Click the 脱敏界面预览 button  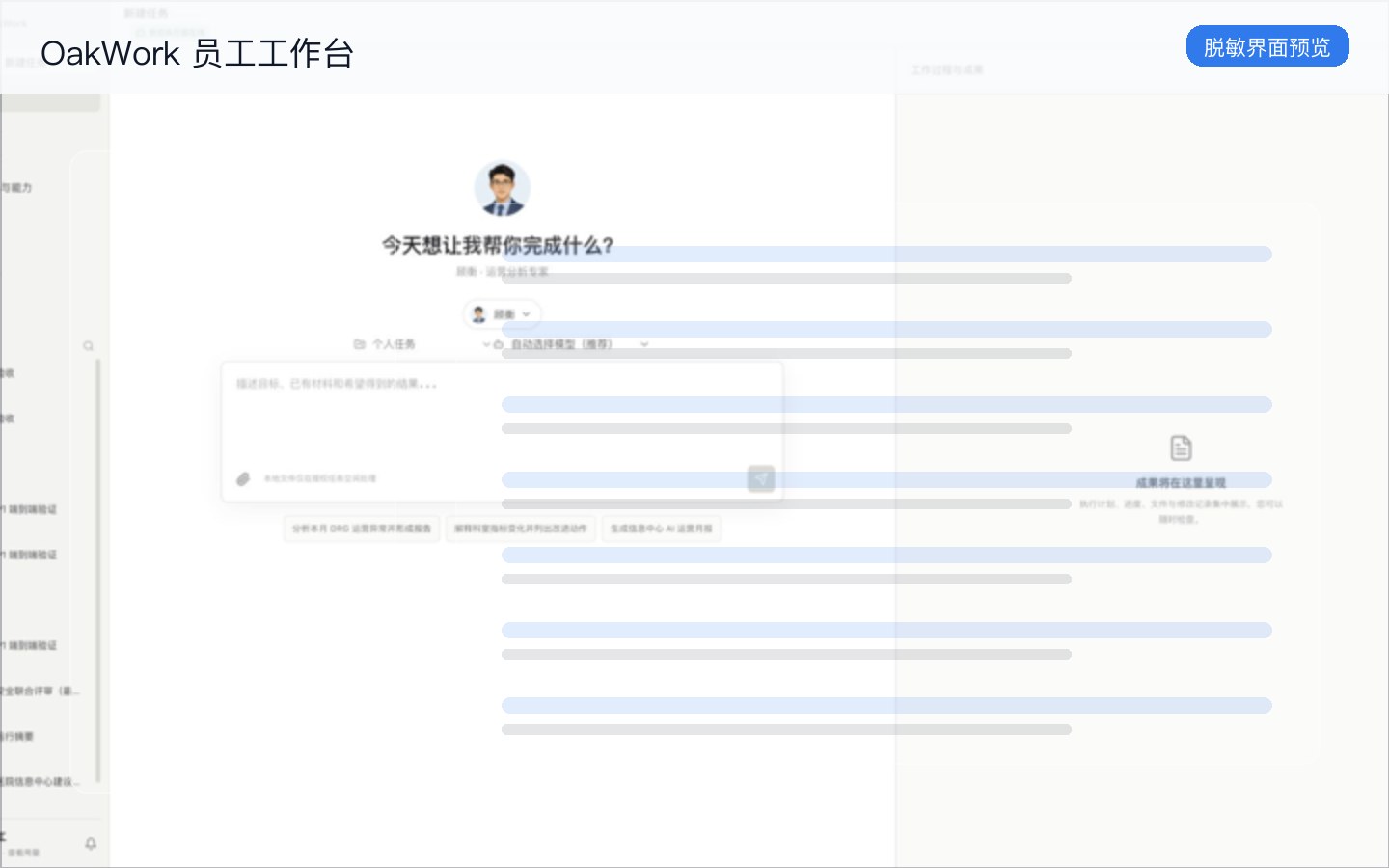(1266, 46)
